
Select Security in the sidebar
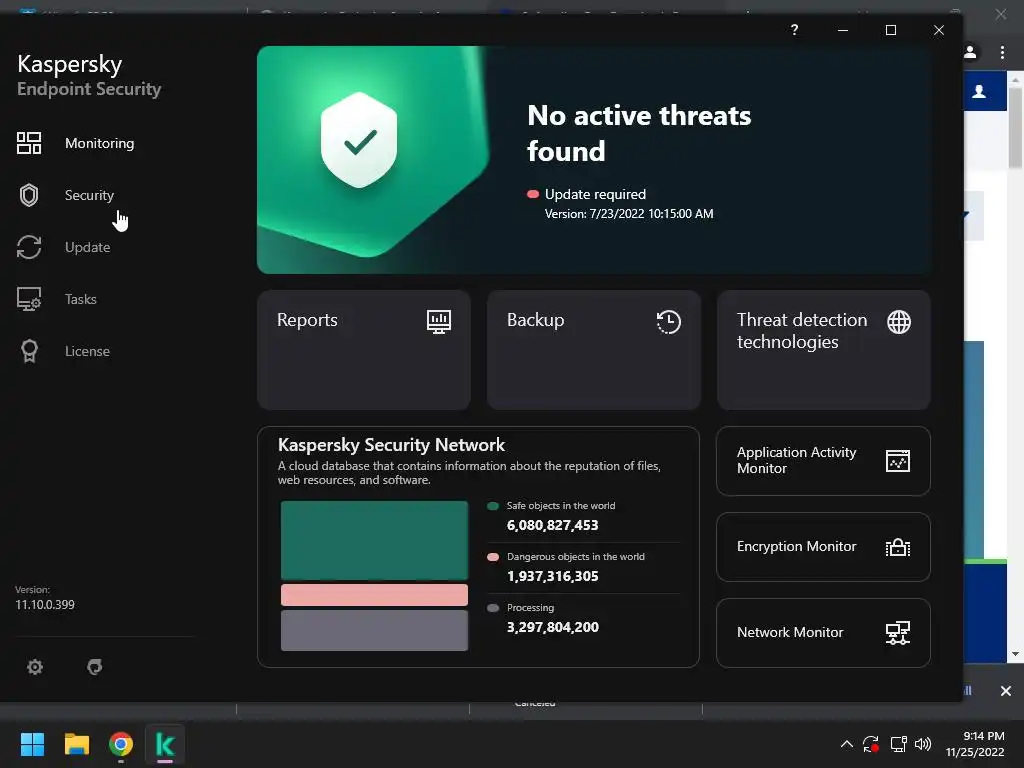89,195
